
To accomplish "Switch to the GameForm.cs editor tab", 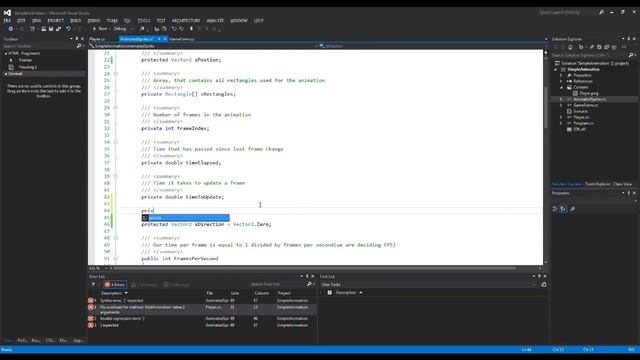I will click(182, 39).
